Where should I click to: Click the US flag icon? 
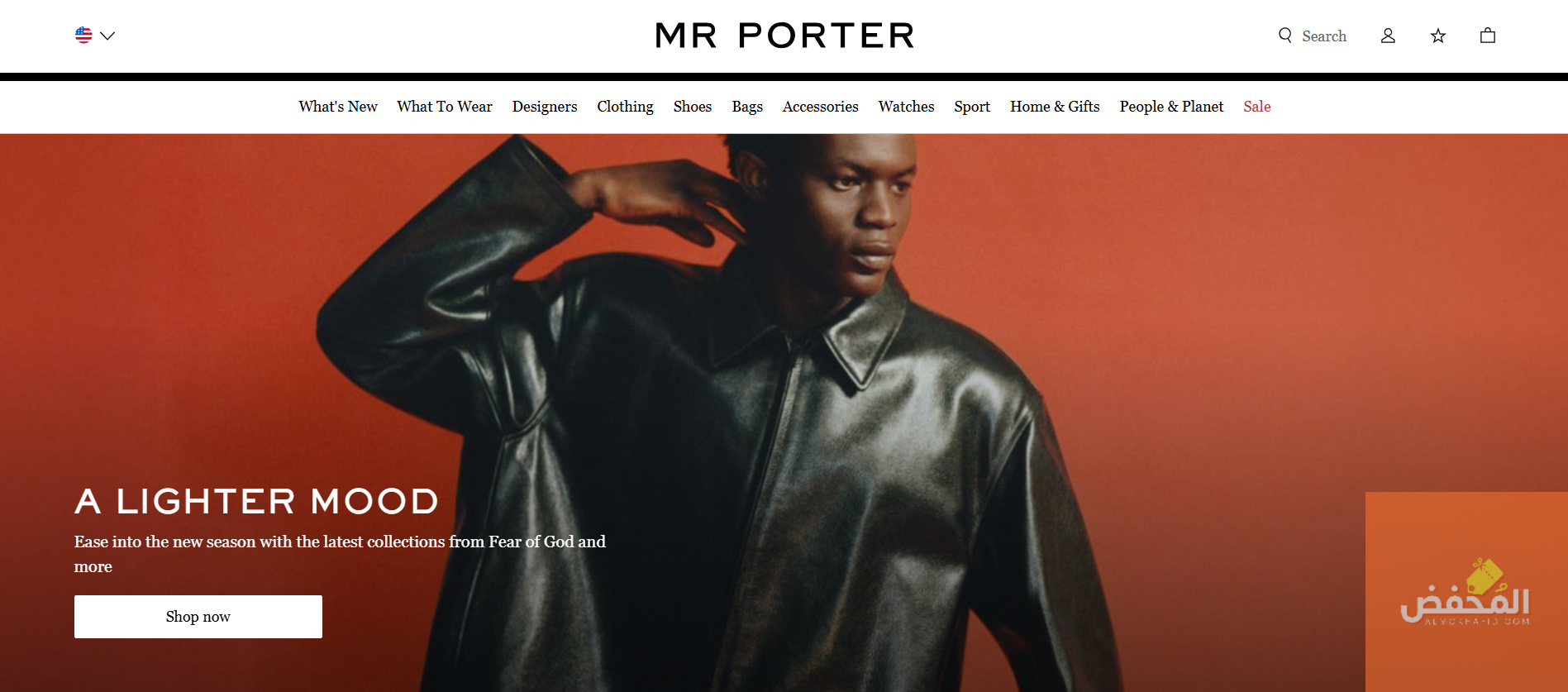83,35
